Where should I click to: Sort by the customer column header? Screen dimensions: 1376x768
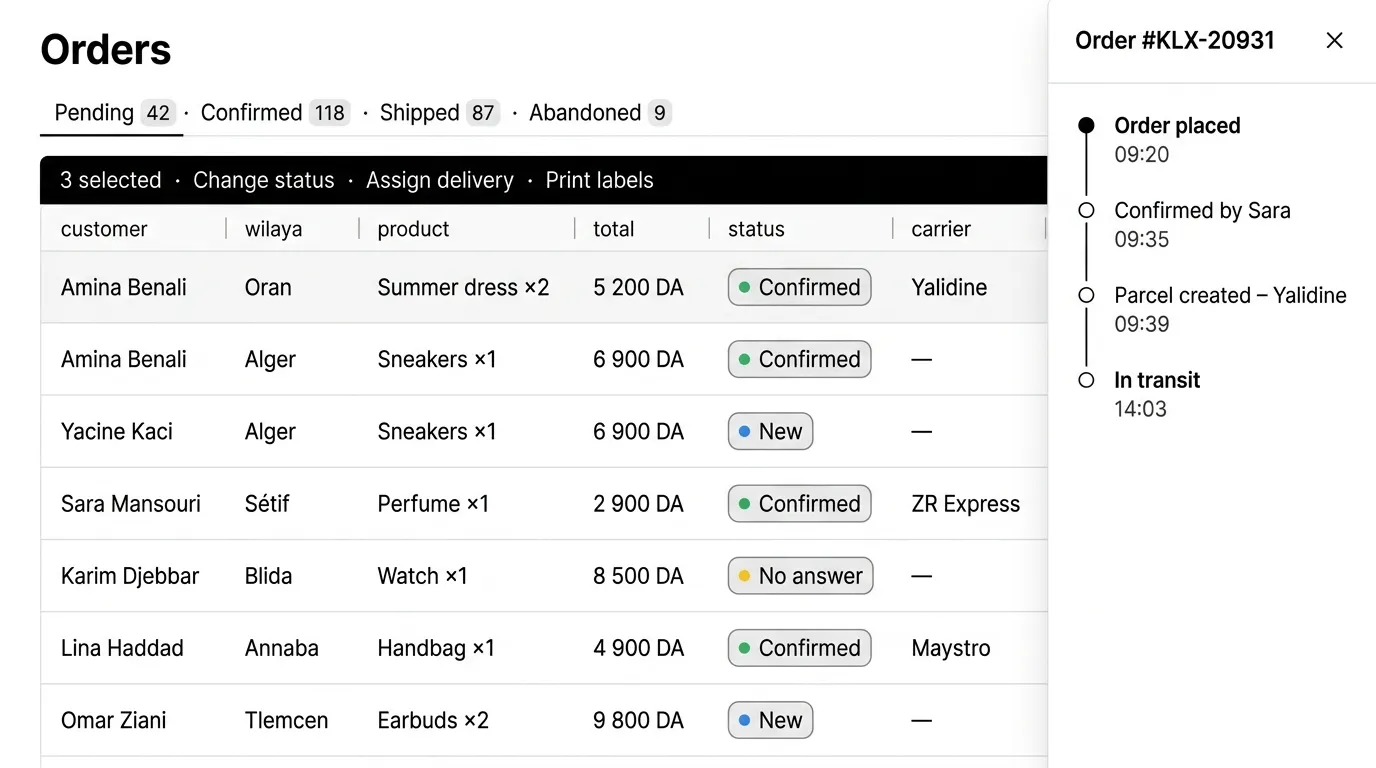[x=104, y=229]
